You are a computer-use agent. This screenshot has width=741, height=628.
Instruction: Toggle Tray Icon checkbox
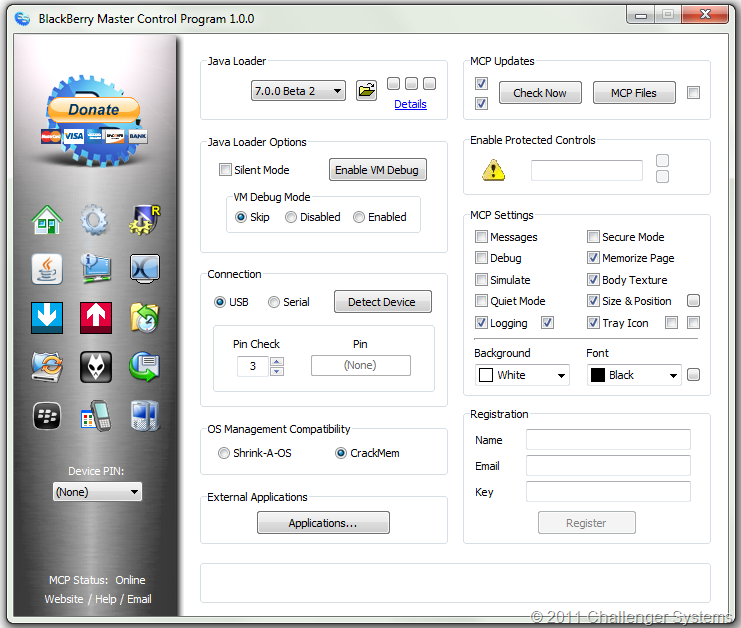coord(593,323)
